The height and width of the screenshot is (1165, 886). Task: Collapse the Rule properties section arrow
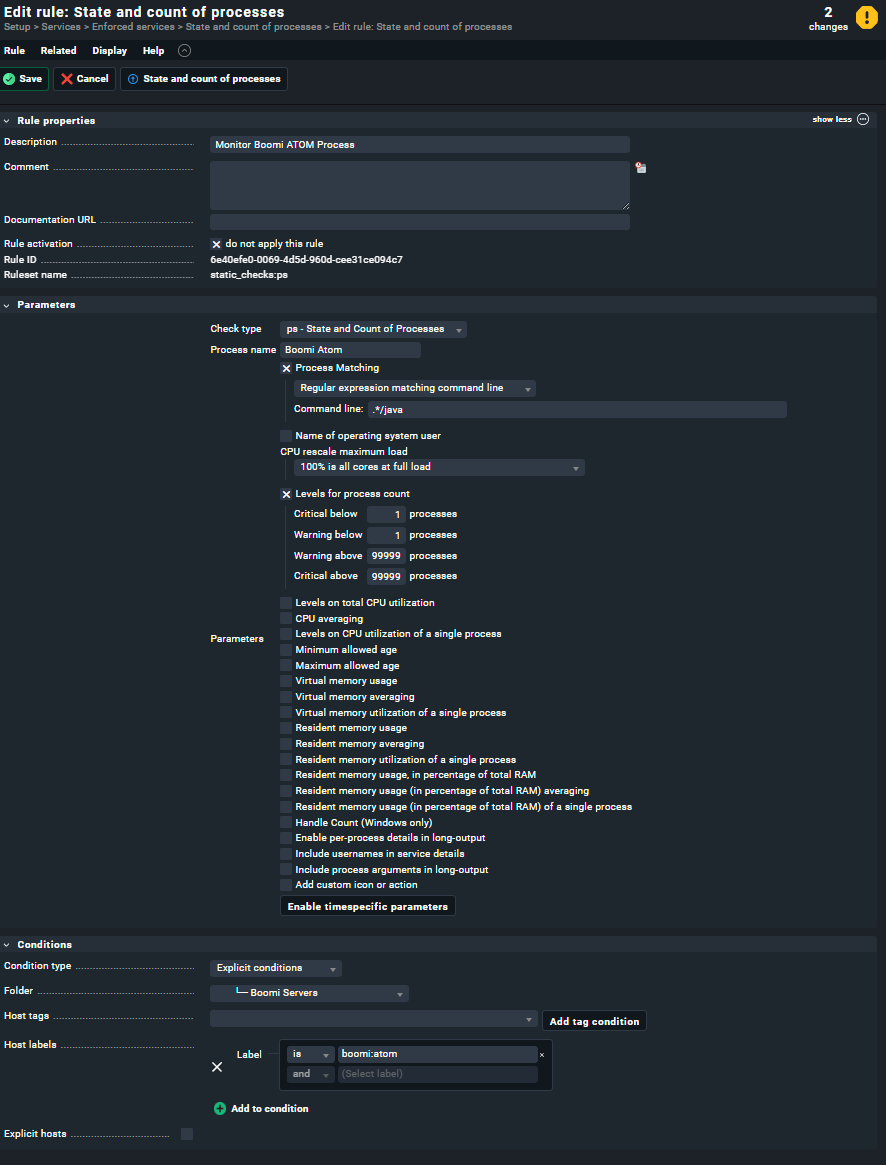[x=7, y=121]
